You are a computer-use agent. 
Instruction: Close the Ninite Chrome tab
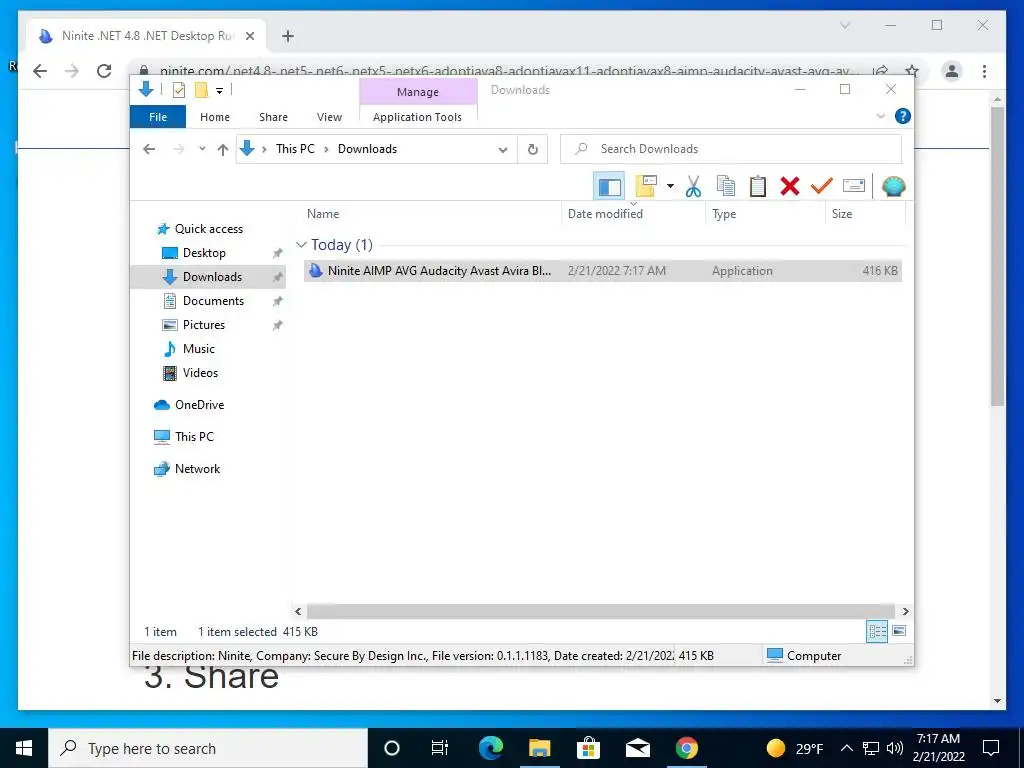pyautogui.click(x=249, y=36)
